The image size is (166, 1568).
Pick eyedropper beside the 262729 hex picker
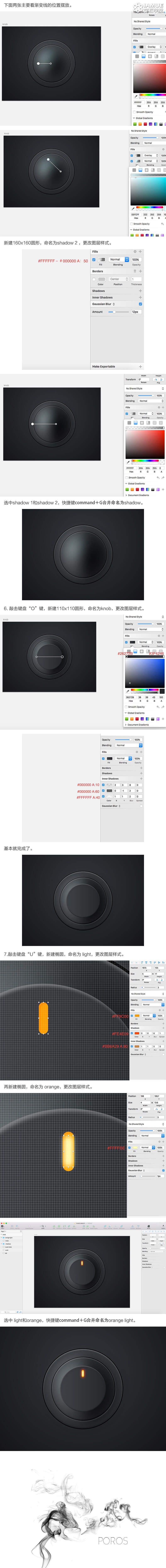pos(128,691)
